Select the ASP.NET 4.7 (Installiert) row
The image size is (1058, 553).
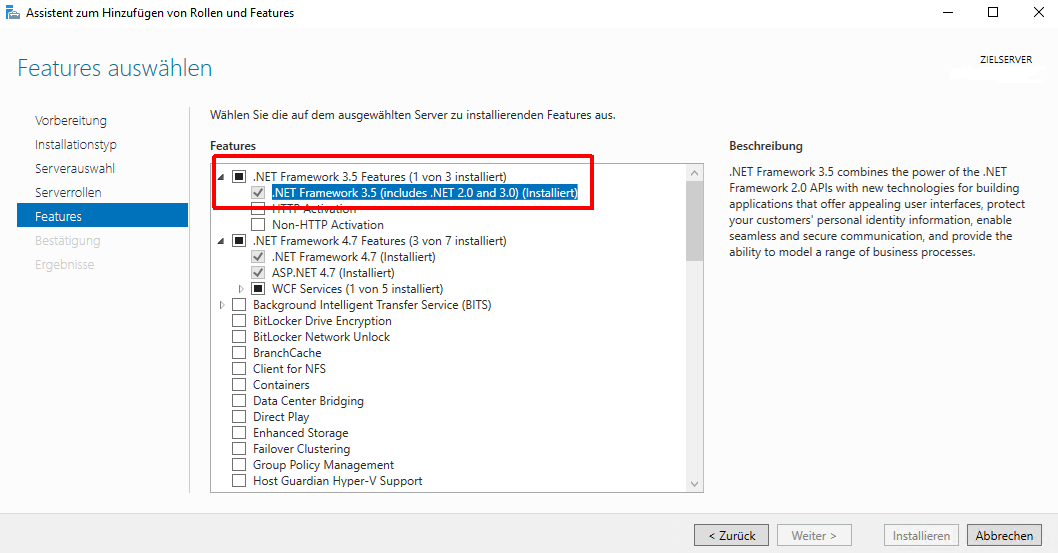point(333,273)
